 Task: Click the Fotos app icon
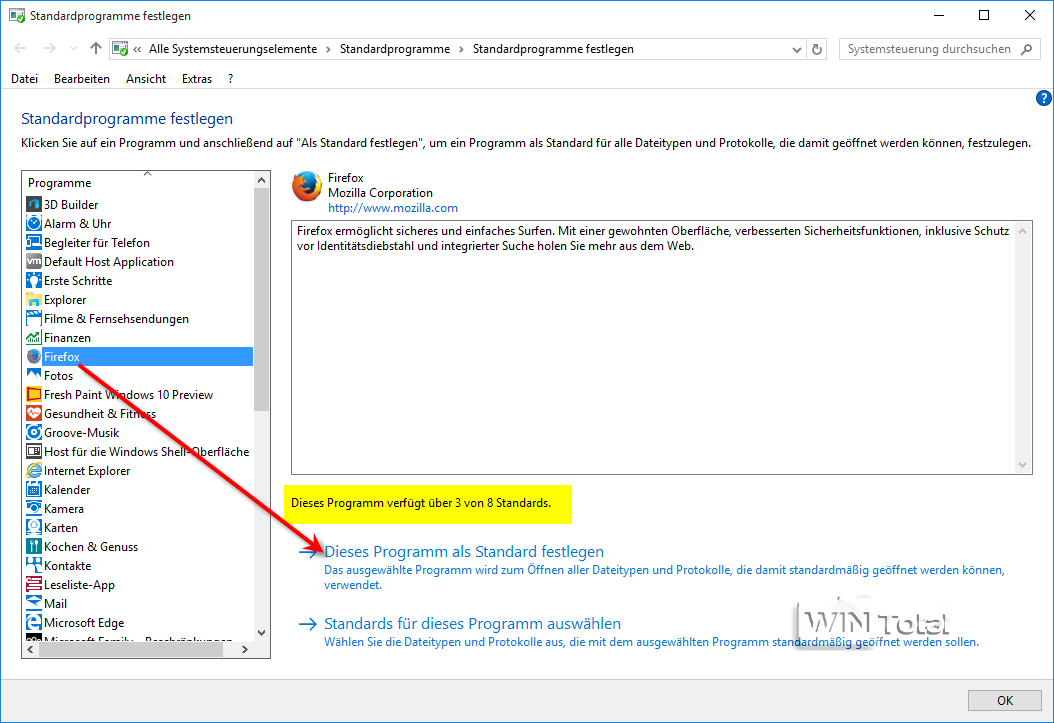34,375
